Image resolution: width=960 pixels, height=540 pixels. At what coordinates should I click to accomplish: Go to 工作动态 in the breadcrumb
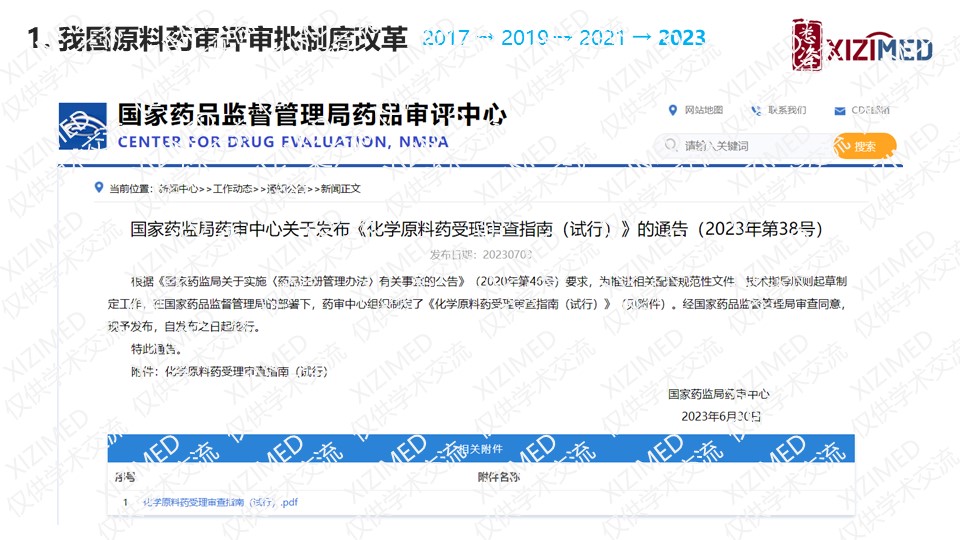click(x=230, y=188)
